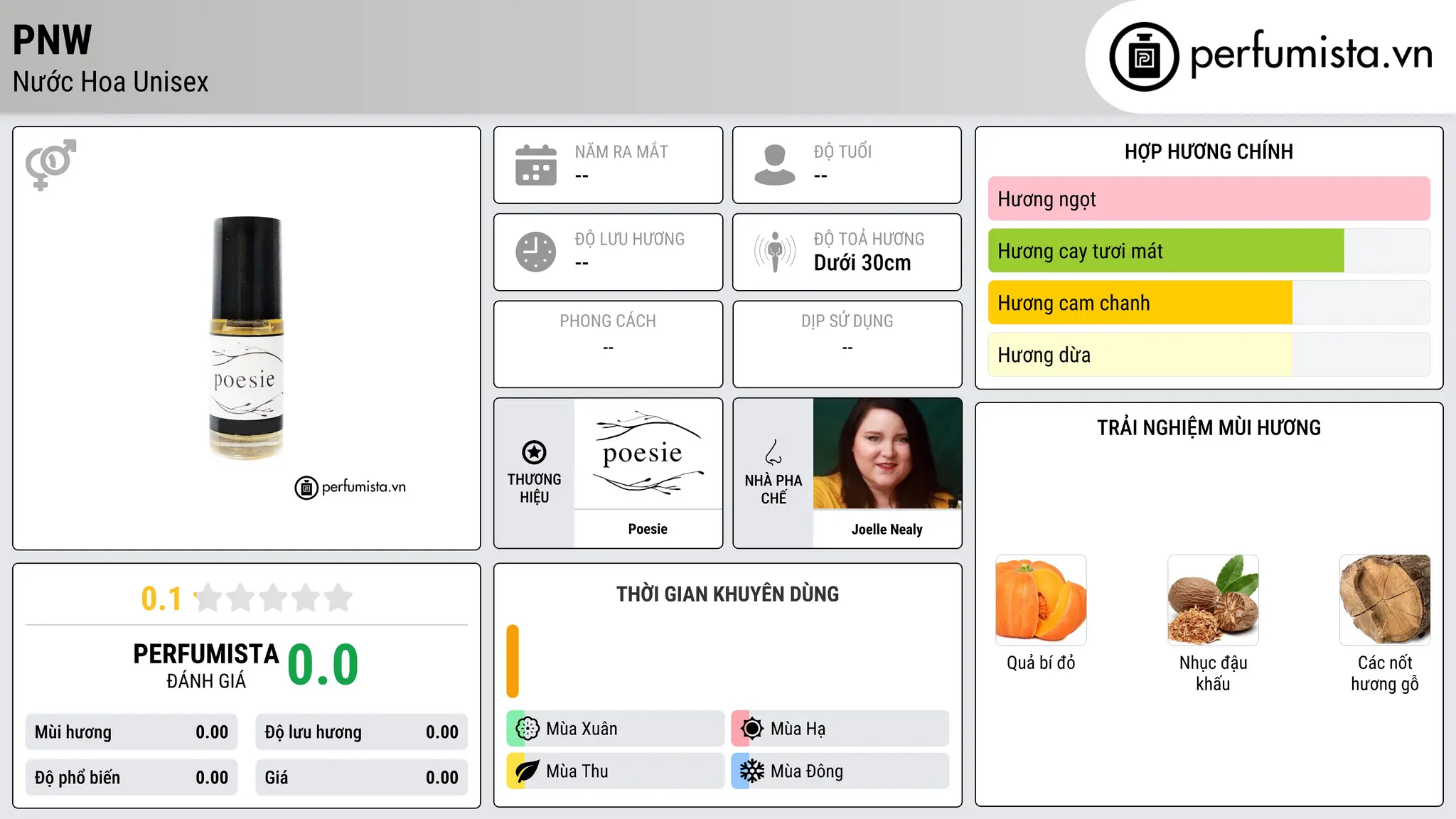
Task: Select the Mùa Hạ season row
Action: [840, 729]
